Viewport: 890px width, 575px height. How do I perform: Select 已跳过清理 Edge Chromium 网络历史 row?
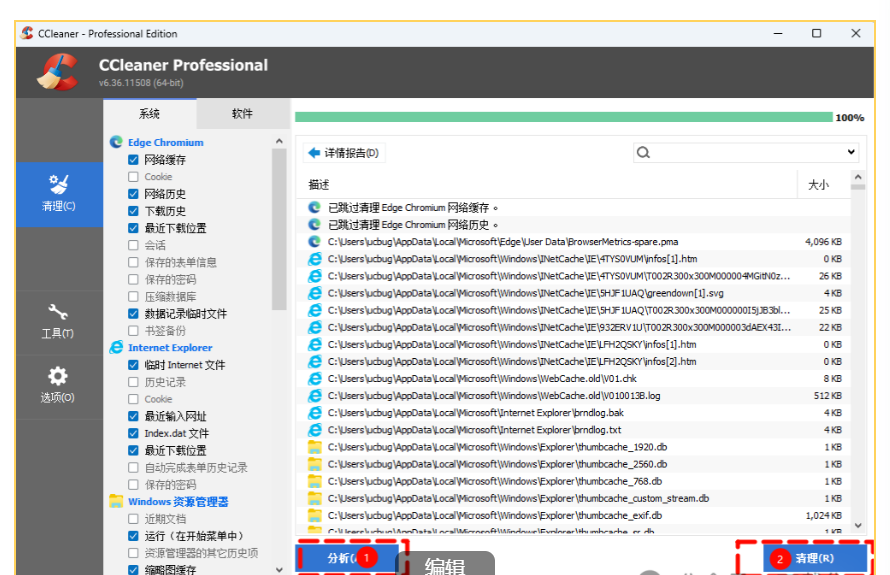click(x=573, y=225)
